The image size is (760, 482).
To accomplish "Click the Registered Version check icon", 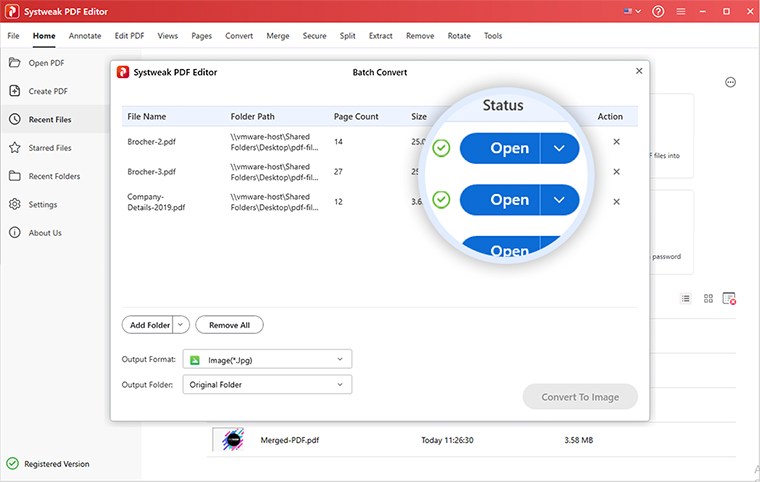I will (x=13, y=464).
